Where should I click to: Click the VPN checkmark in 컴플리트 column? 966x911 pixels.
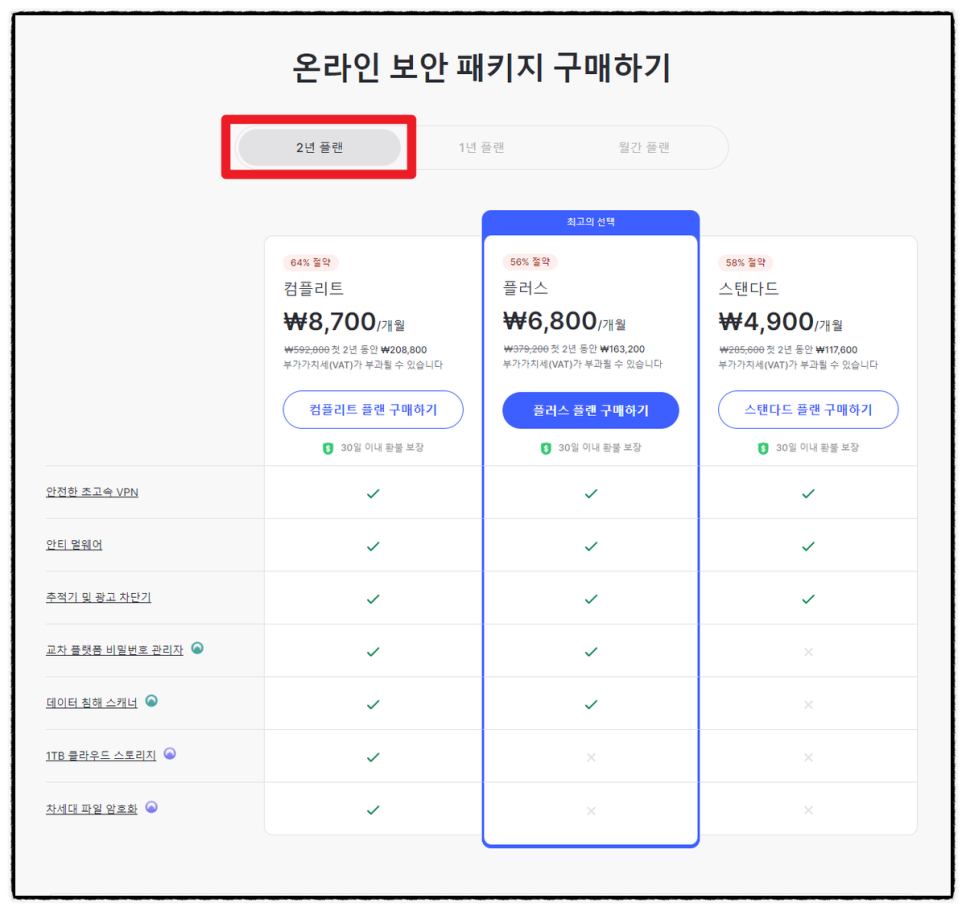(x=373, y=493)
